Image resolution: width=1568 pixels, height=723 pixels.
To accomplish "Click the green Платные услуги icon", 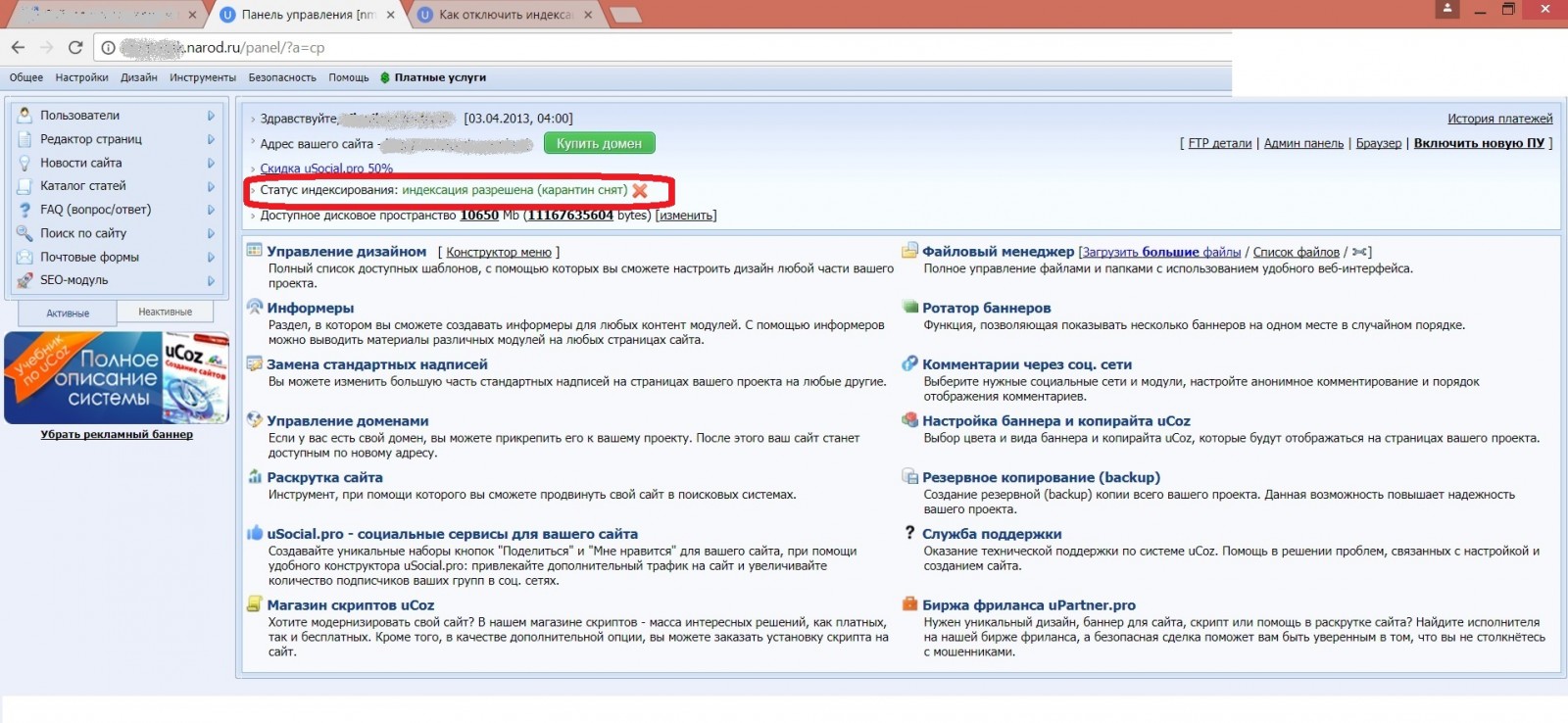I will click(x=385, y=77).
